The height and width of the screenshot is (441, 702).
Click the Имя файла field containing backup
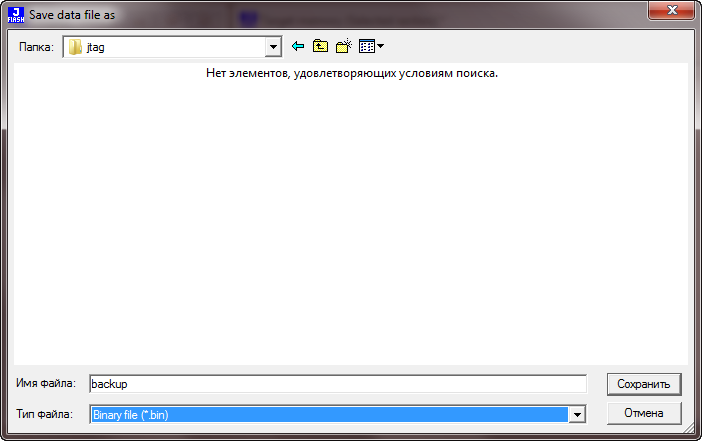tap(337, 384)
